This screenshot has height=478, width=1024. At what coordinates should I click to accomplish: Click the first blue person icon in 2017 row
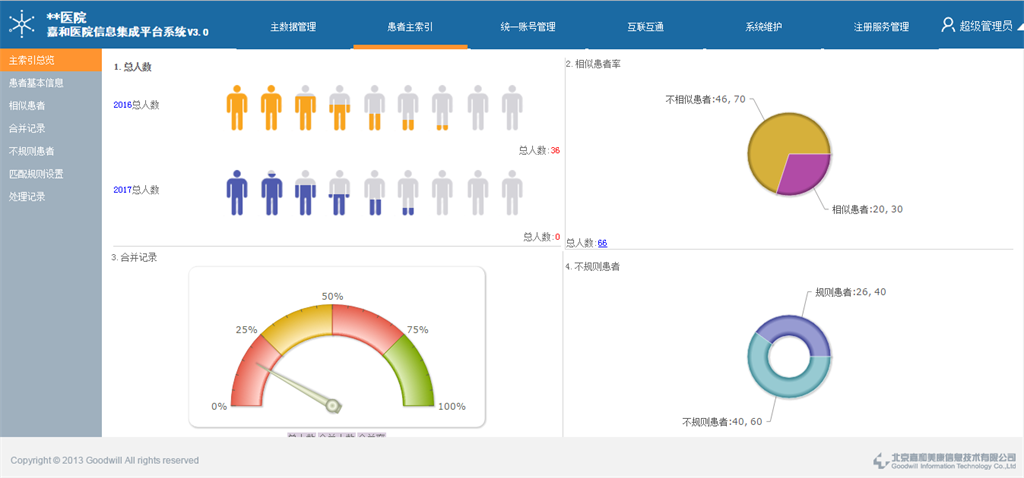point(237,192)
